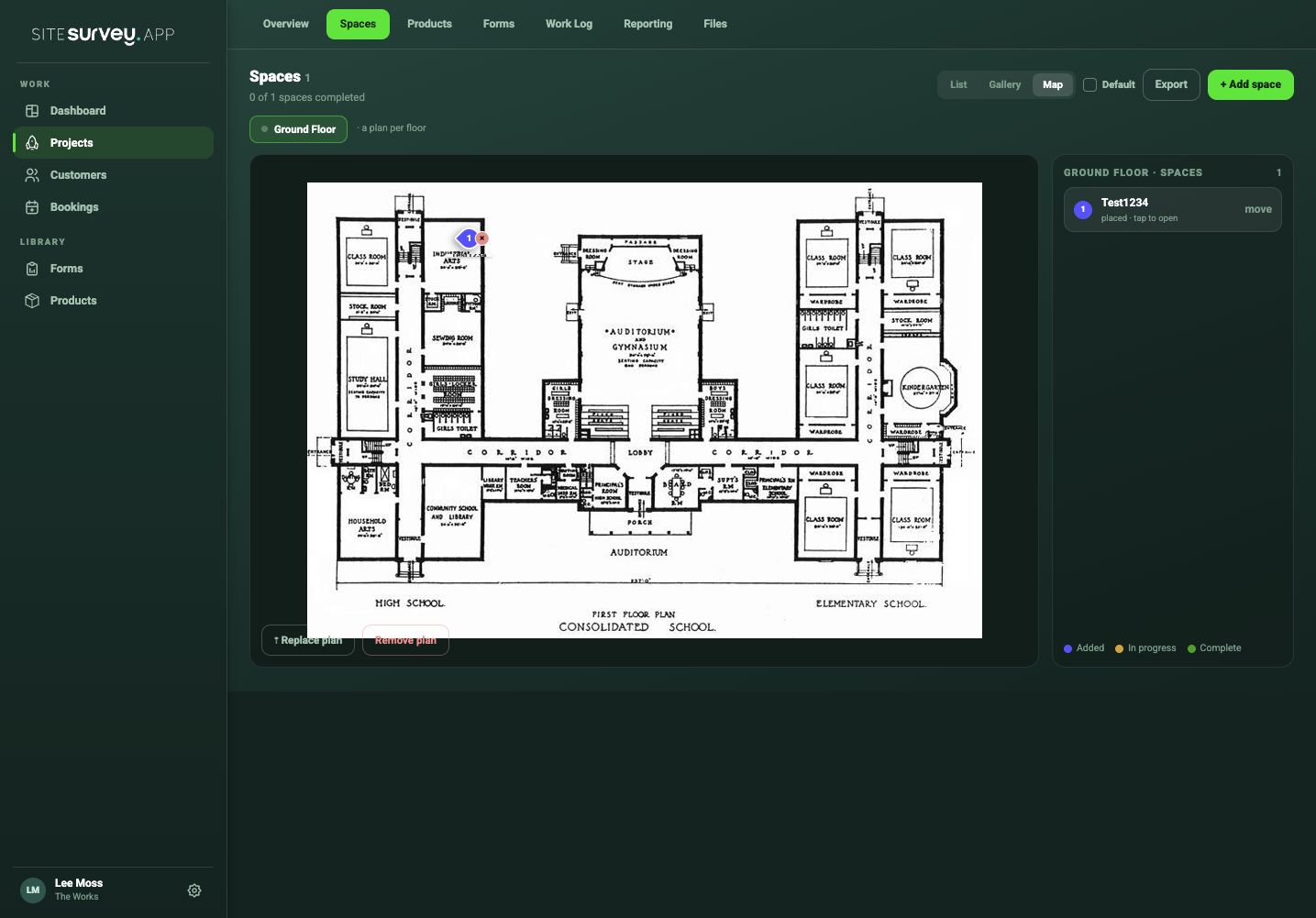Open the Reporting tab
1316x918 pixels.
tap(647, 24)
